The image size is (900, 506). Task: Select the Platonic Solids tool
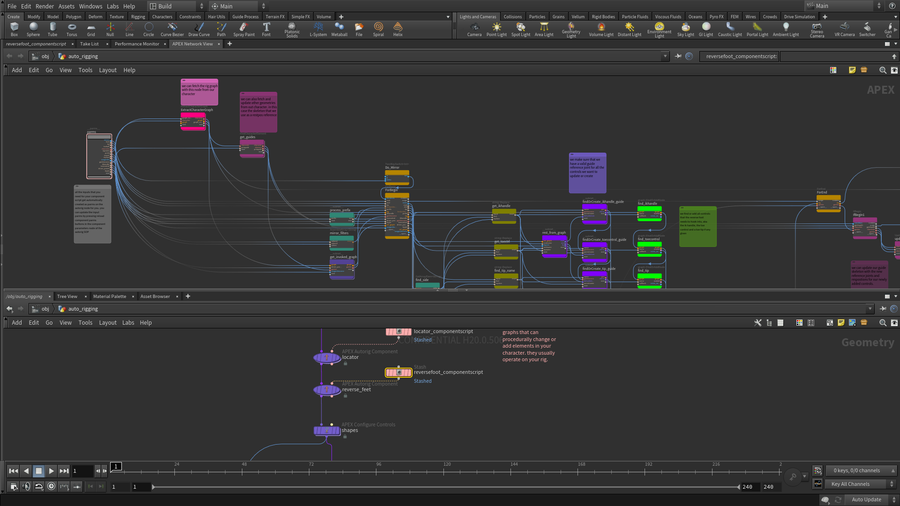click(292, 30)
